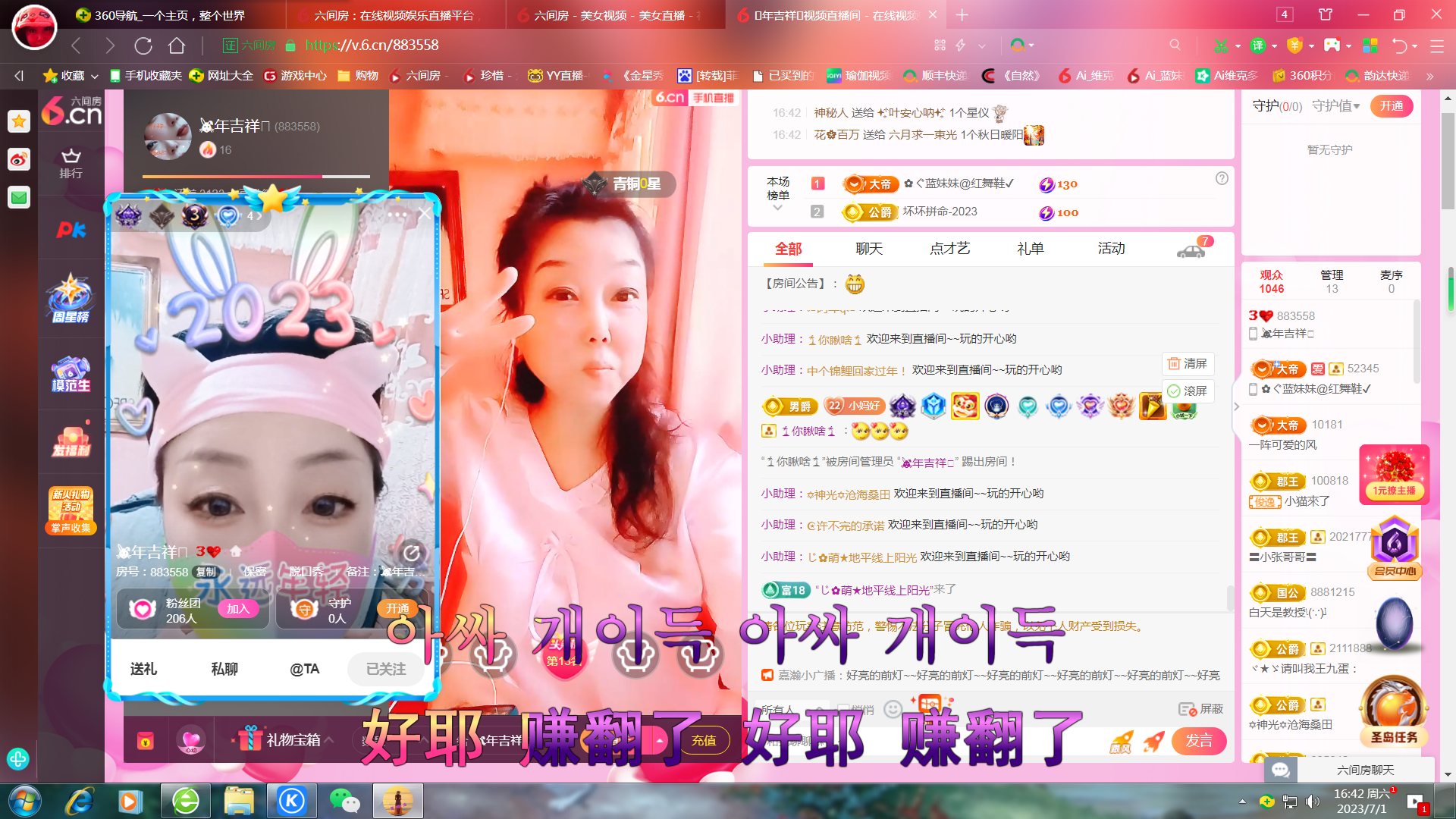The height and width of the screenshot is (819, 1456).
Task: Open dropdown arrow beside undo icon
Action: click(1415, 46)
